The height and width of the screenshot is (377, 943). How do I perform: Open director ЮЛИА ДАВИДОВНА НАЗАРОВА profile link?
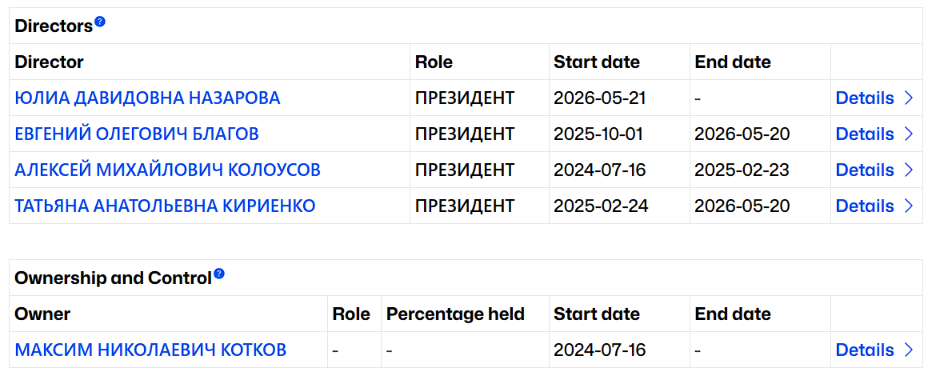click(147, 98)
